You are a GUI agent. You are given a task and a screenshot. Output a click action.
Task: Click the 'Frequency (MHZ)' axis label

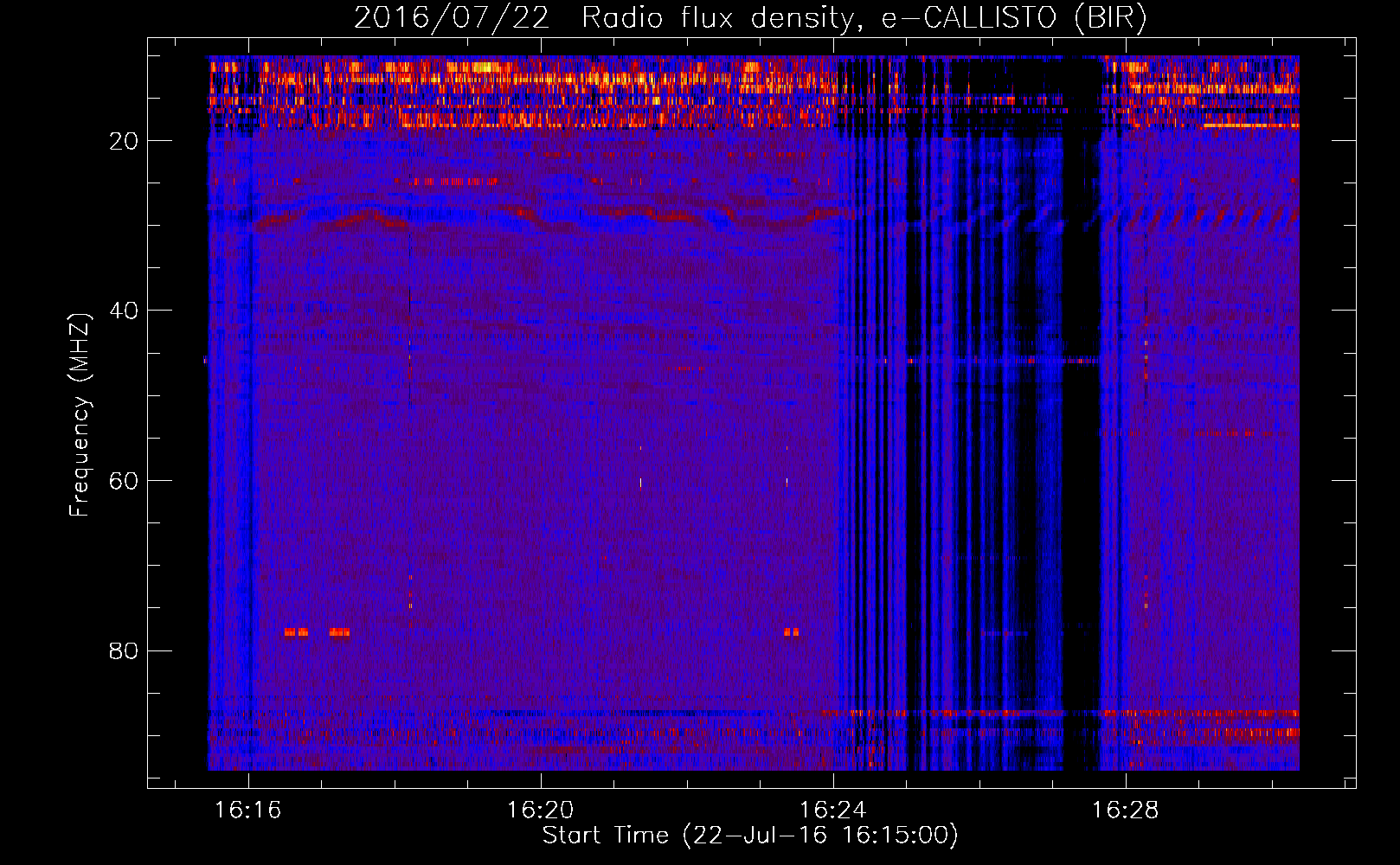click(80, 415)
